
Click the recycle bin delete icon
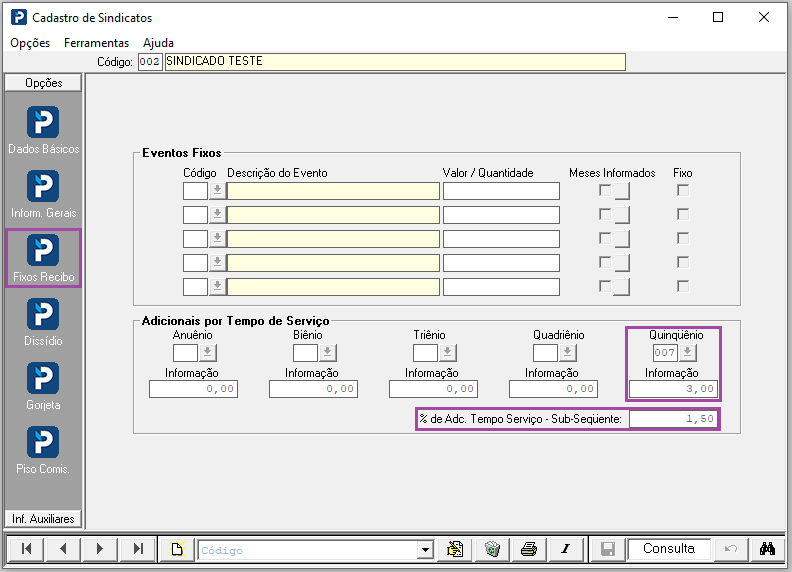coord(492,549)
